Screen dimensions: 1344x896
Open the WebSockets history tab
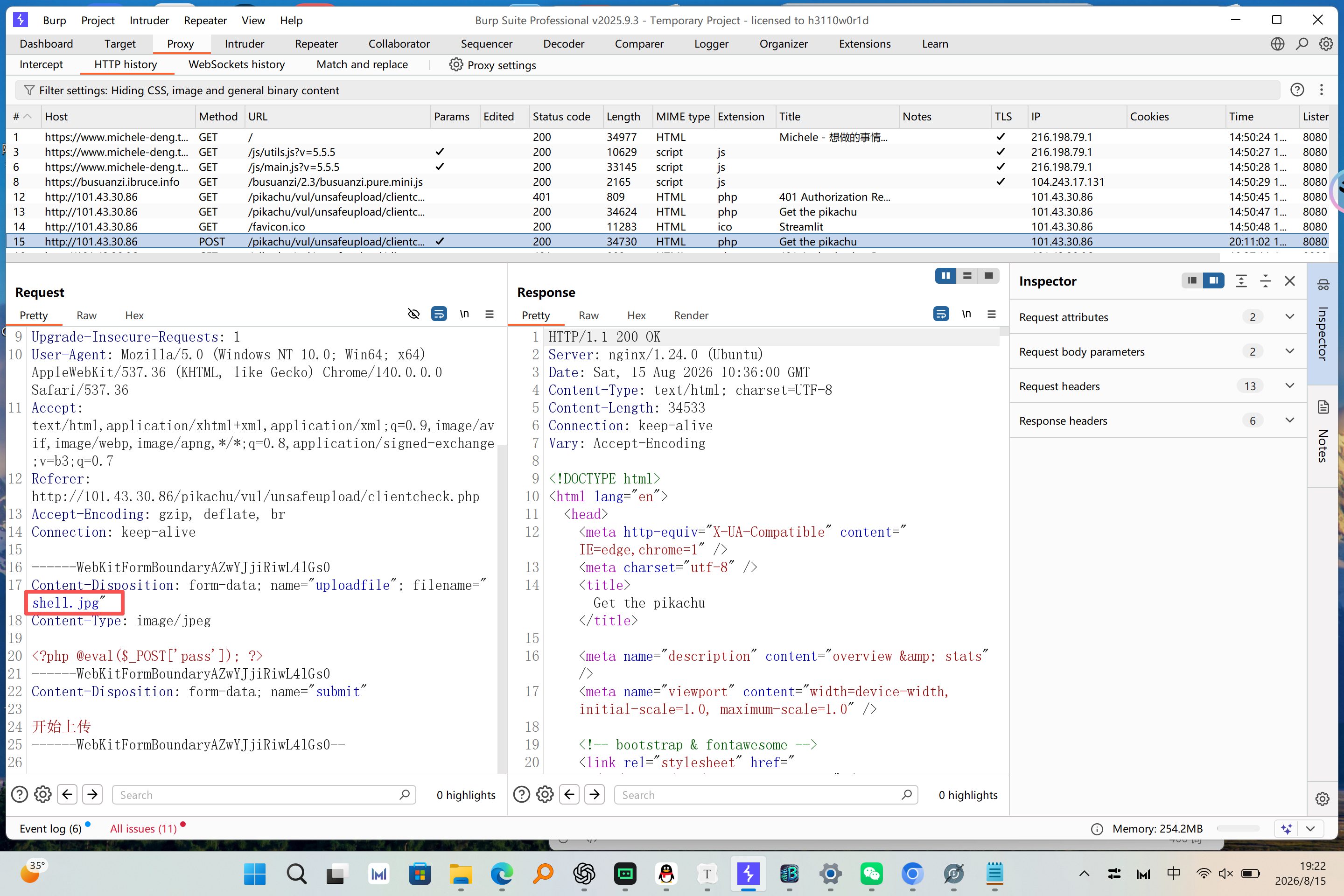237,64
